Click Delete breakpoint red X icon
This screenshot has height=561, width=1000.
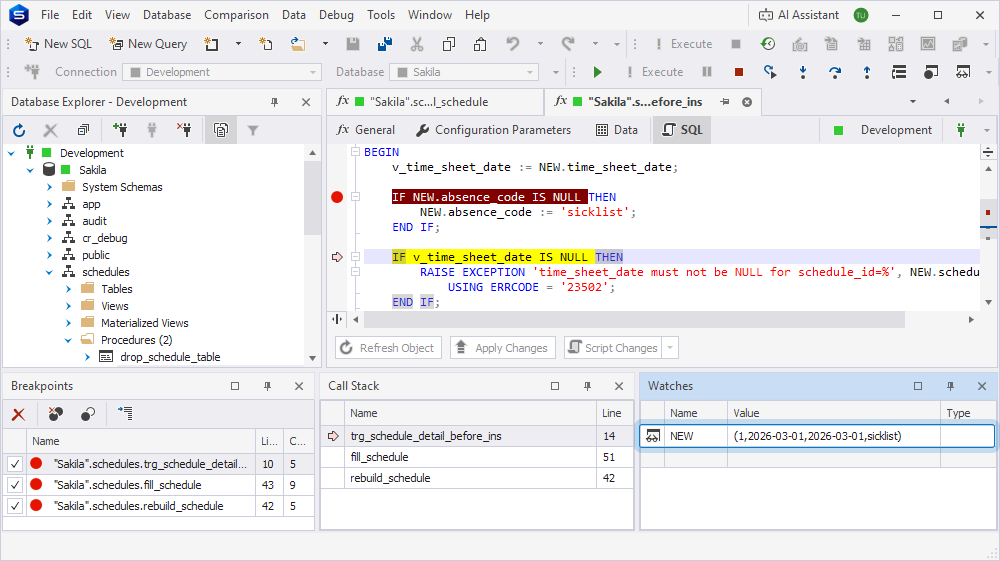(18, 414)
